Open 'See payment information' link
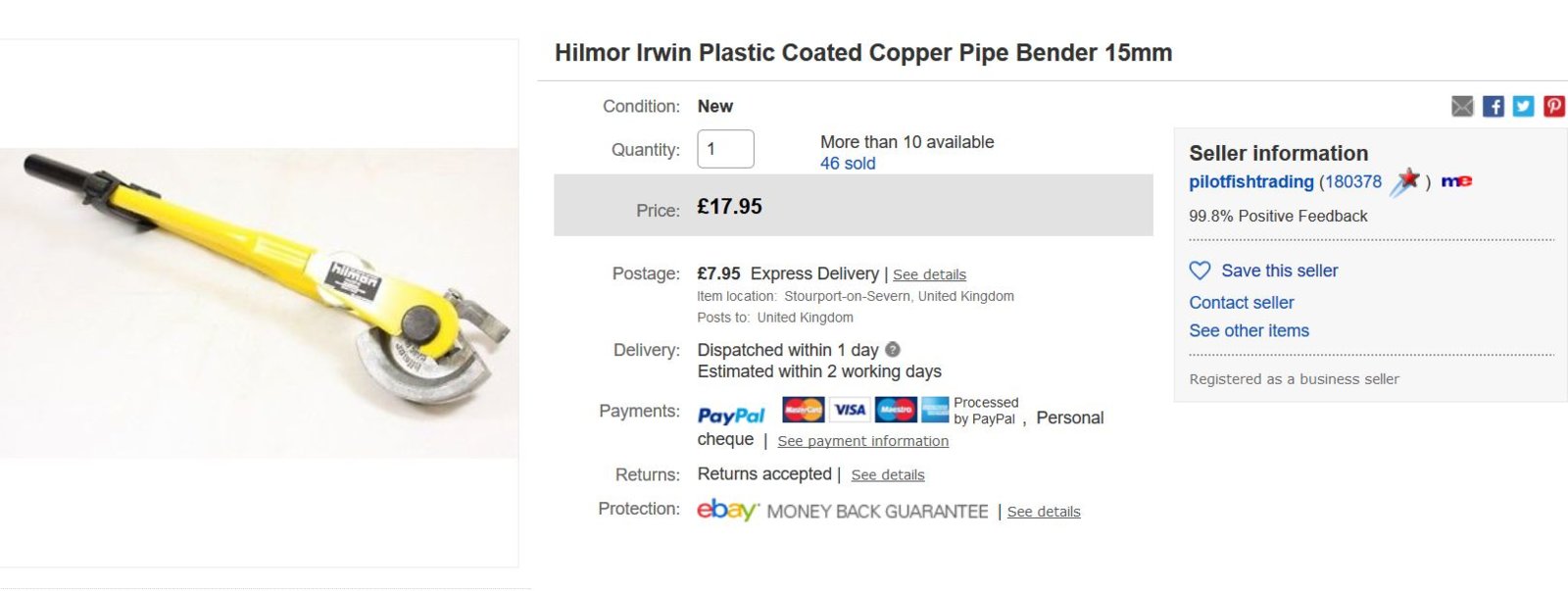The height and width of the screenshot is (591, 1568). 862,441
